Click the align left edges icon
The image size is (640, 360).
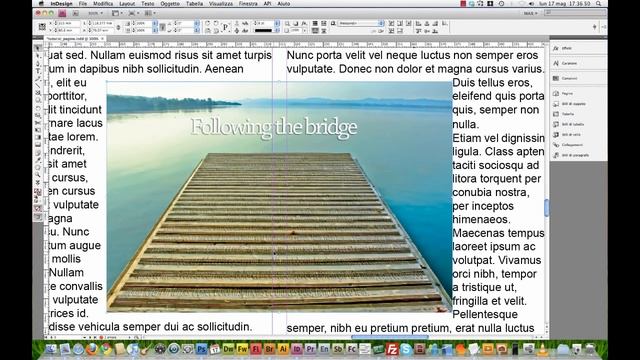418,24
